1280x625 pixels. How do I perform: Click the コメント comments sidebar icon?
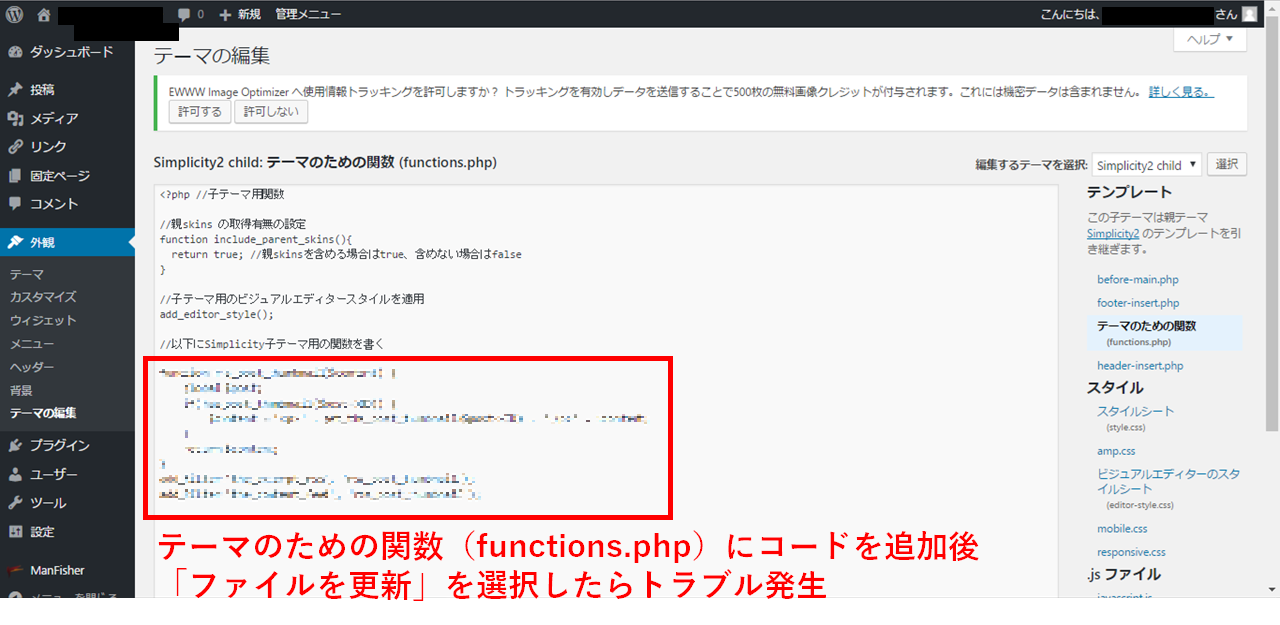[15, 204]
